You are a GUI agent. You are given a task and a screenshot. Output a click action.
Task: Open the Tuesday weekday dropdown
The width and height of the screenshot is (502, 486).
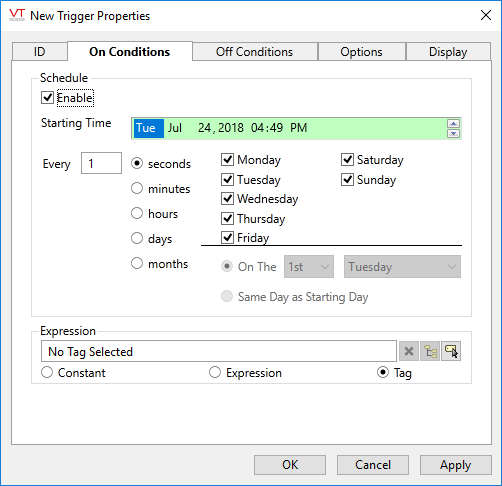[x=402, y=267]
